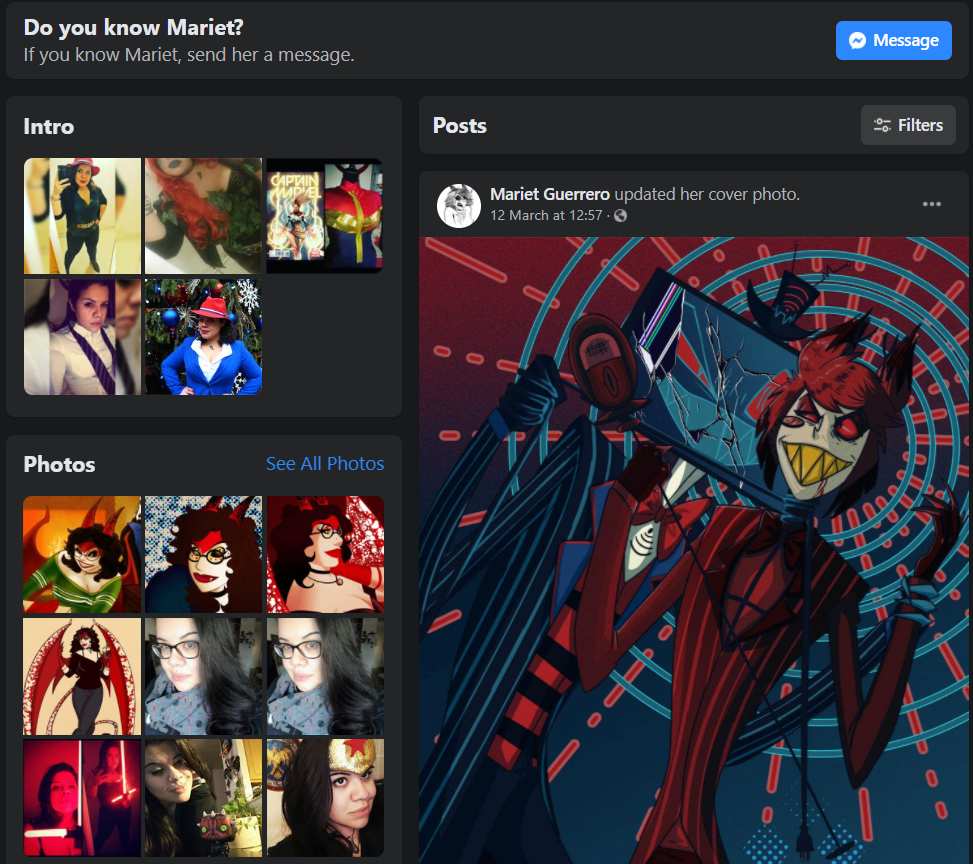Image resolution: width=973 pixels, height=864 pixels.
Task: Open the Captain Marvel comic Intro photo
Action: 325,216
